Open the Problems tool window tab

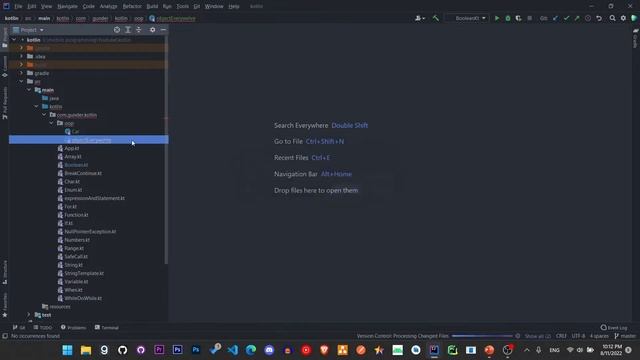[73, 328]
